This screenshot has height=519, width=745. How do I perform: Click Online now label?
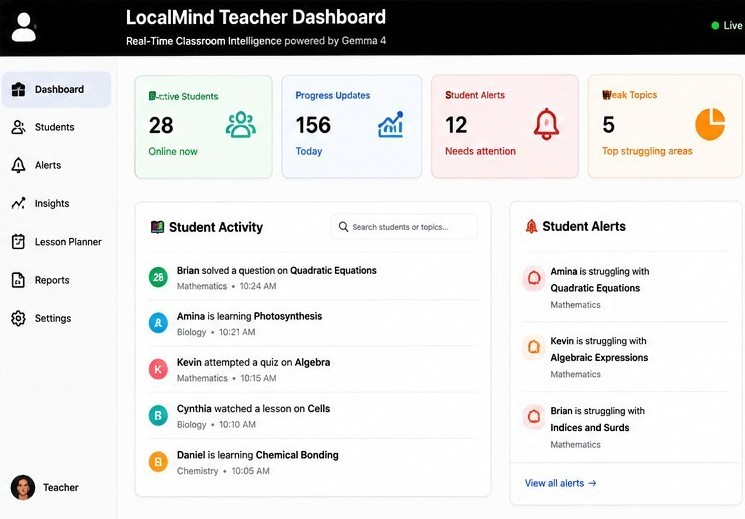(x=173, y=152)
